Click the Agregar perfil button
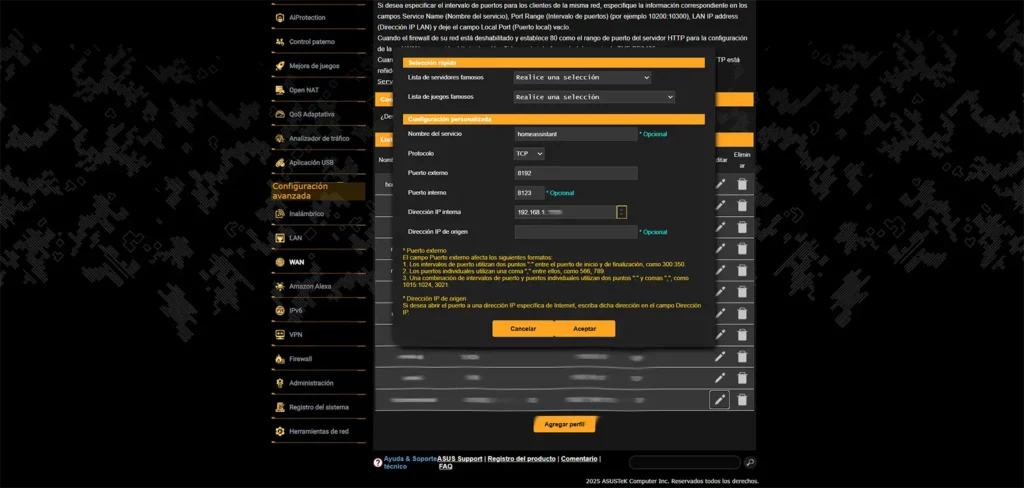The image size is (1024, 488). [564, 425]
